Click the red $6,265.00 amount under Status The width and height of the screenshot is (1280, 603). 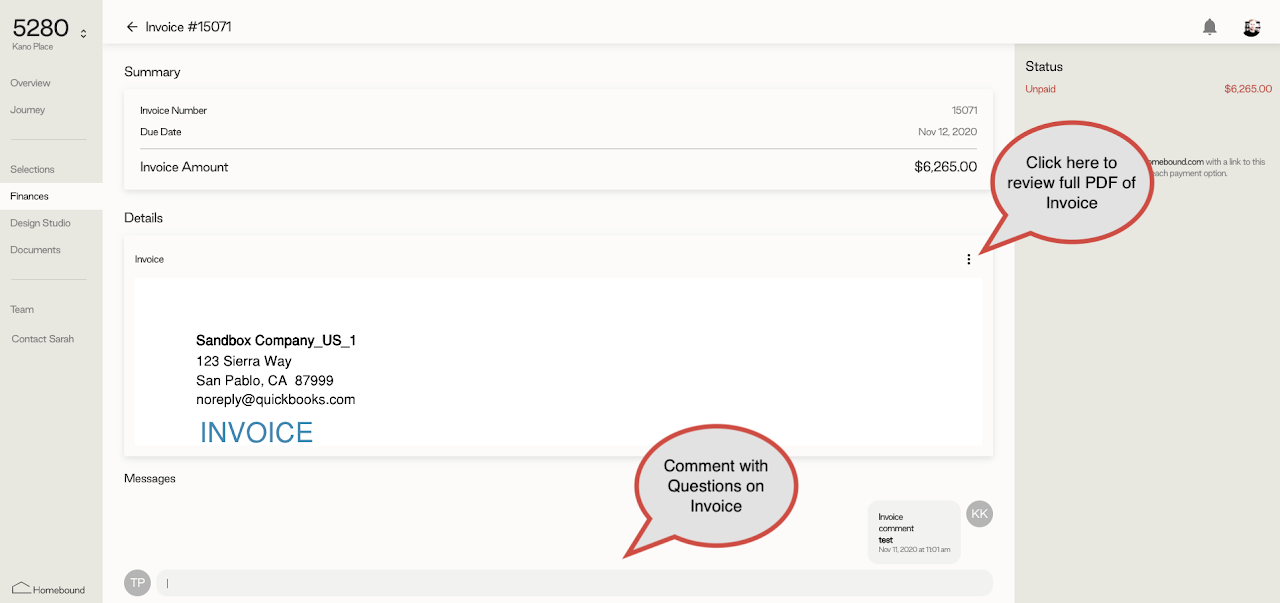[x=1248, y=89]
